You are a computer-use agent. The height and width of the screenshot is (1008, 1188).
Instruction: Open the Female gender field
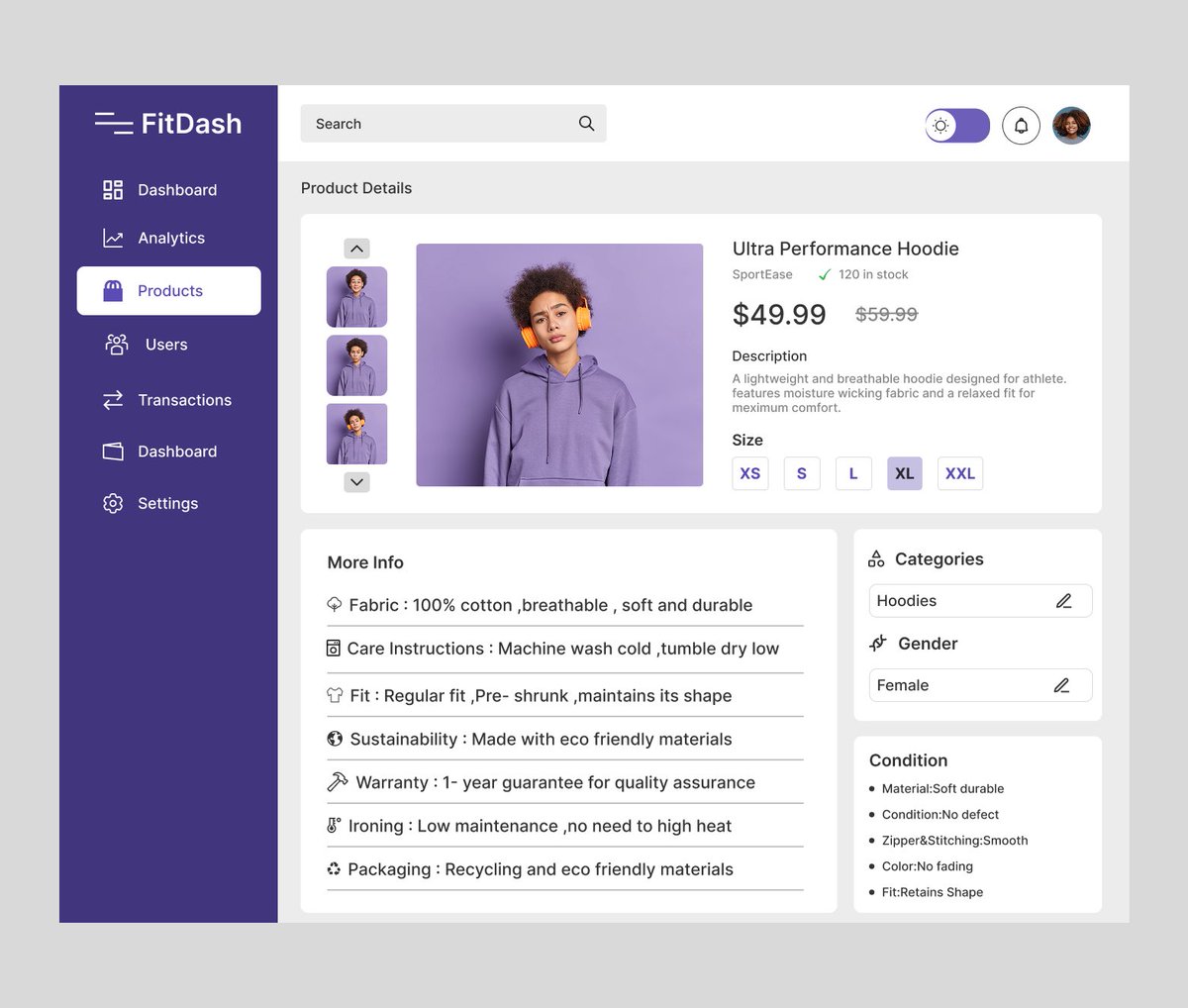[980, 685]
